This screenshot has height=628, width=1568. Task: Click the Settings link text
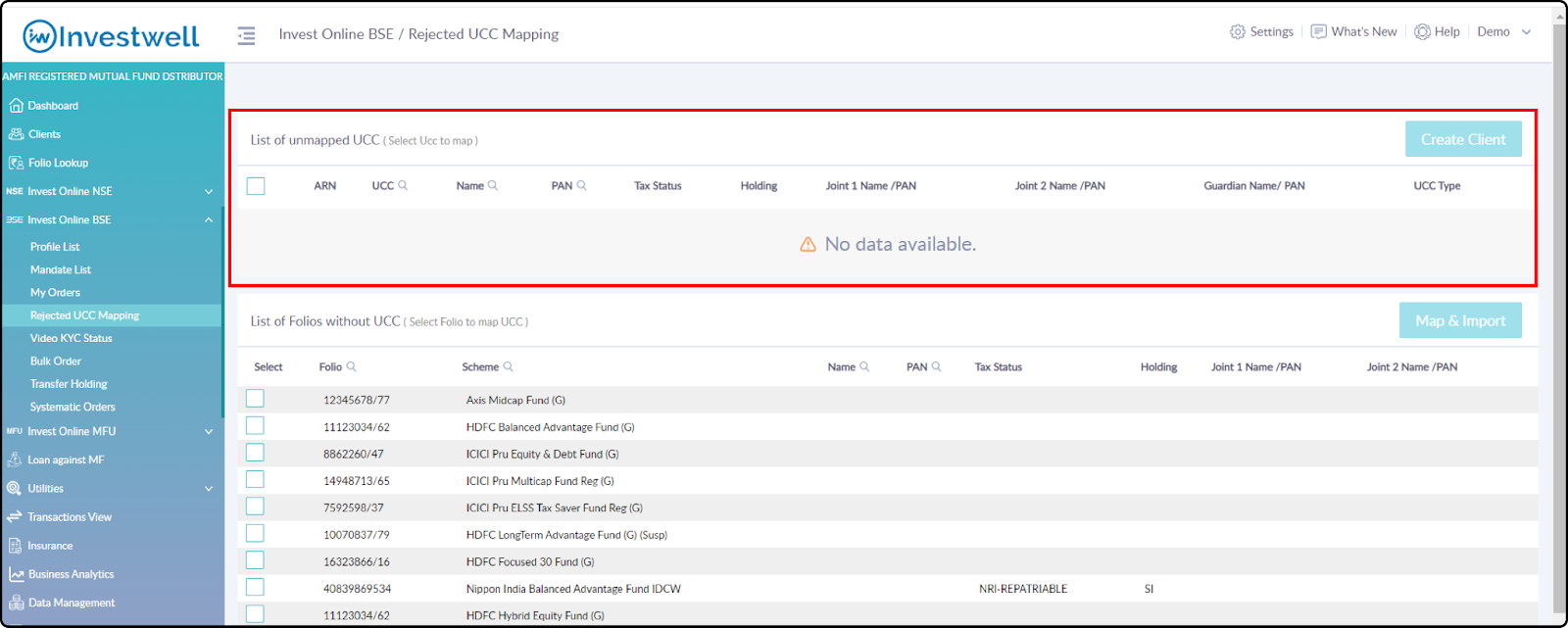point(1272,32)
